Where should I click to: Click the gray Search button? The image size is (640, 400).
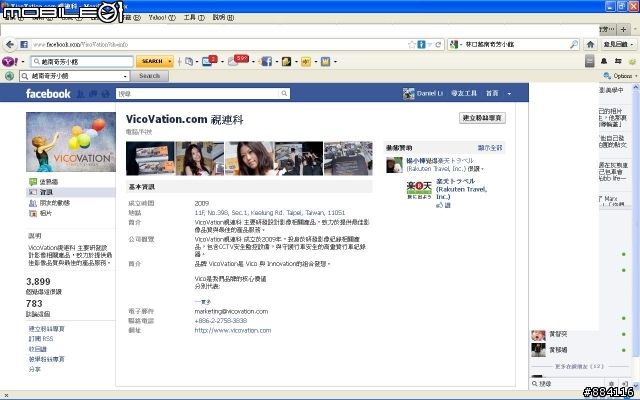tap(149, 76)
